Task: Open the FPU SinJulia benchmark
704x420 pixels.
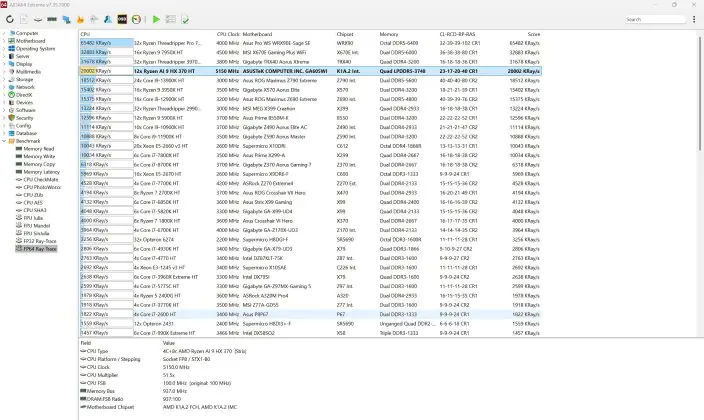Action: pyautogui.click(x=36, y=233)
